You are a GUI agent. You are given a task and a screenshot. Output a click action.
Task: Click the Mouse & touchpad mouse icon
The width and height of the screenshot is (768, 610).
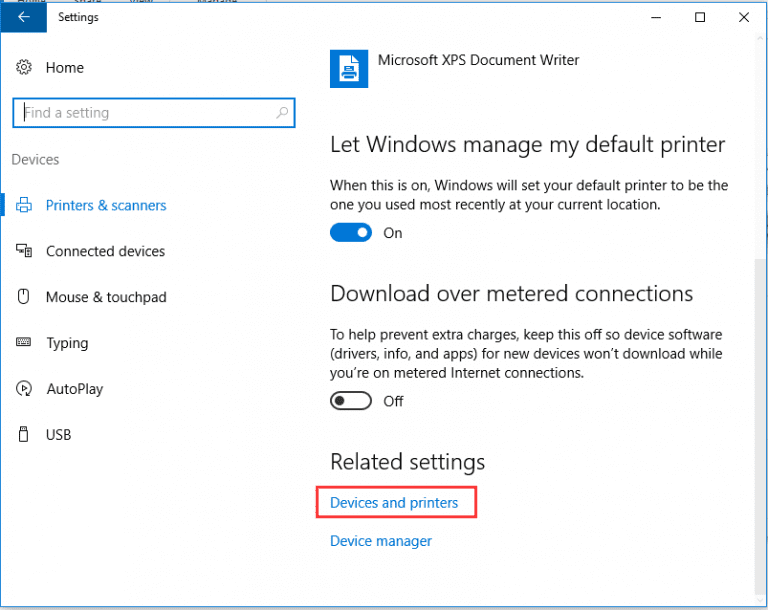[x=24, y=296]
